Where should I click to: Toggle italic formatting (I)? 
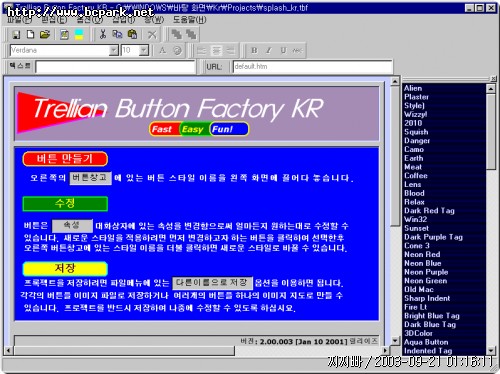[269, 51]
